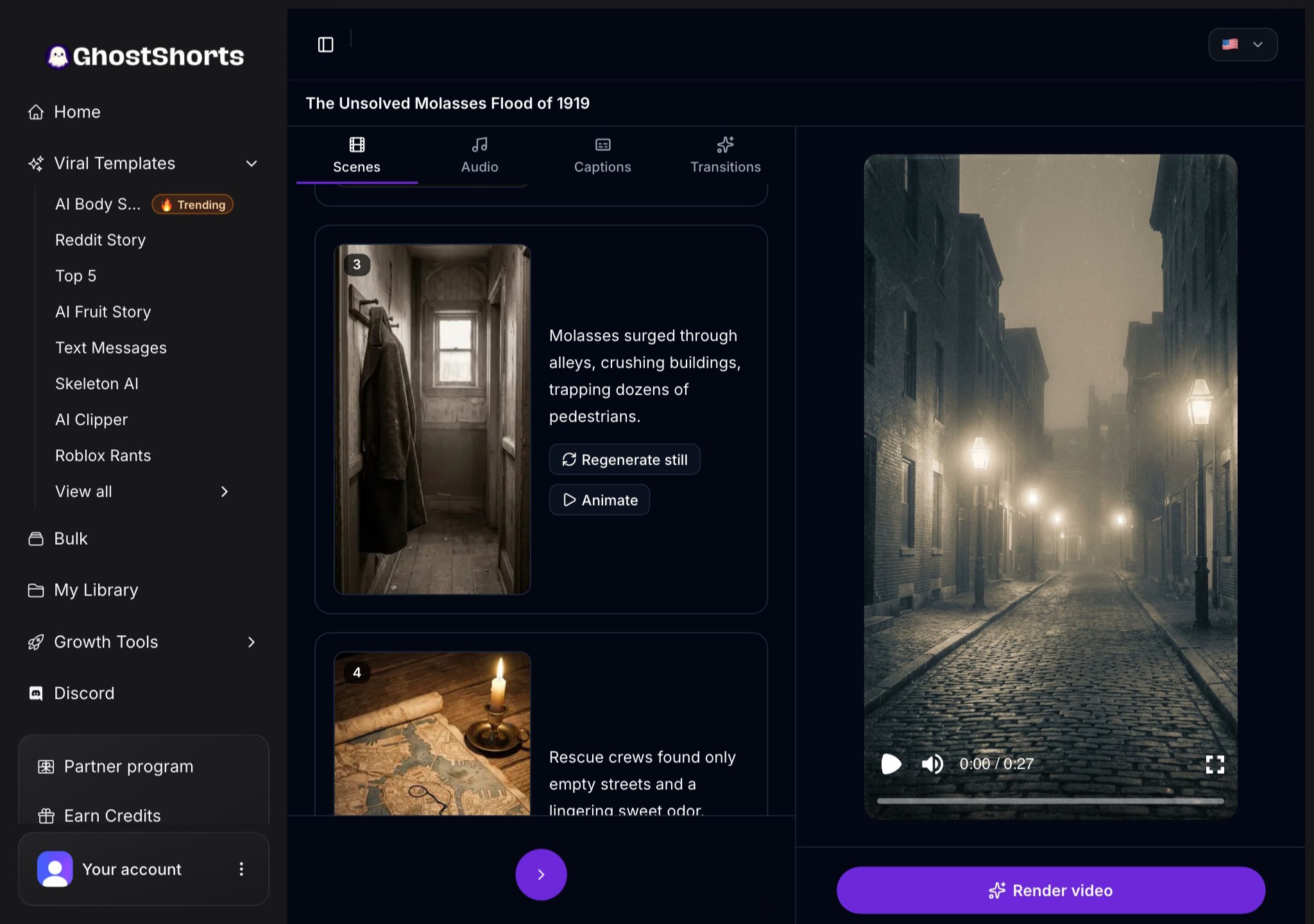Select the Roblox Rants template
Image resolution: width=1314 pixels, height=924 pixels.
pyautogui.click(x=103, y=456)
